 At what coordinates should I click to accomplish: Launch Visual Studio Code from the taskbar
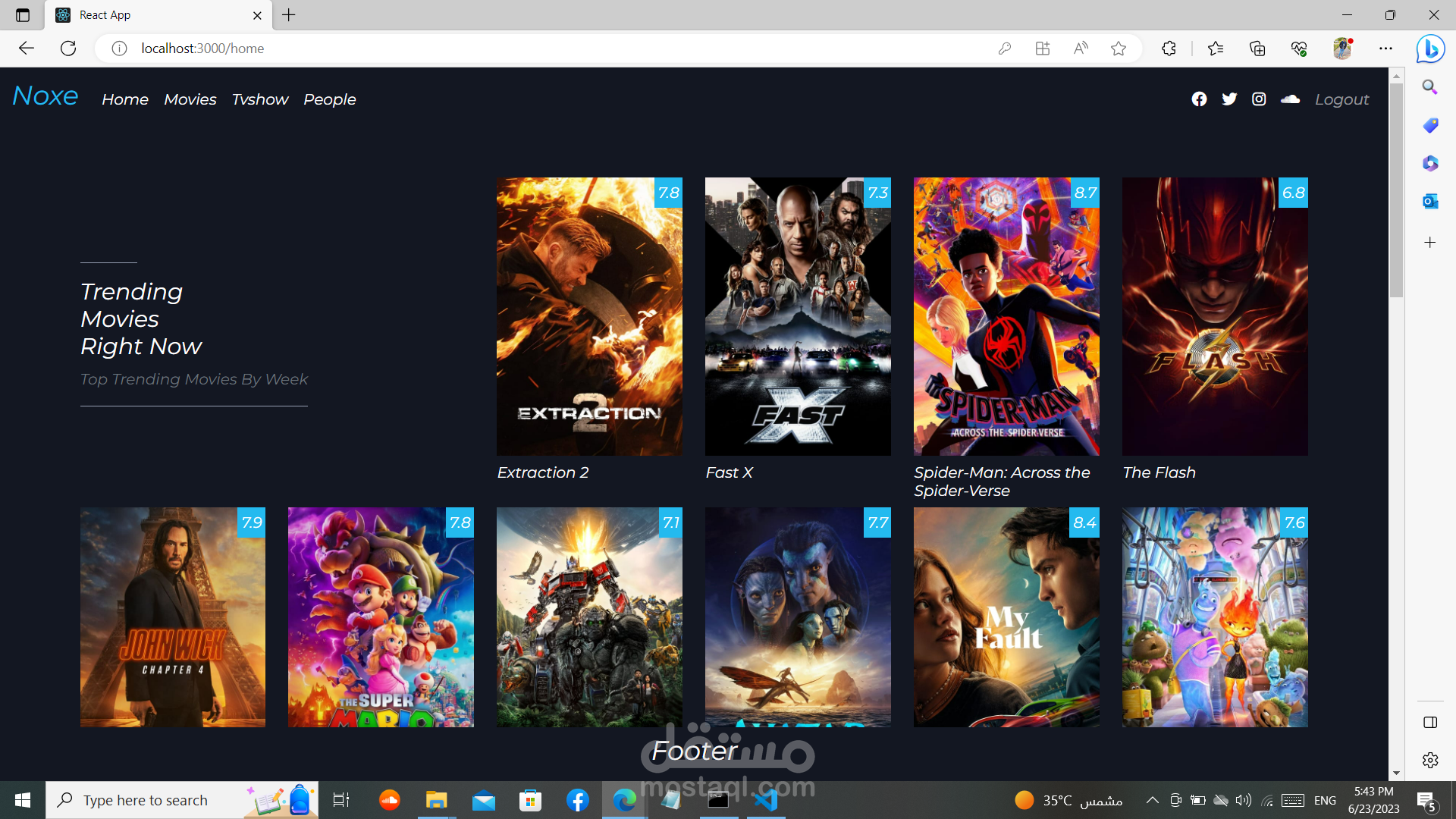766,800
